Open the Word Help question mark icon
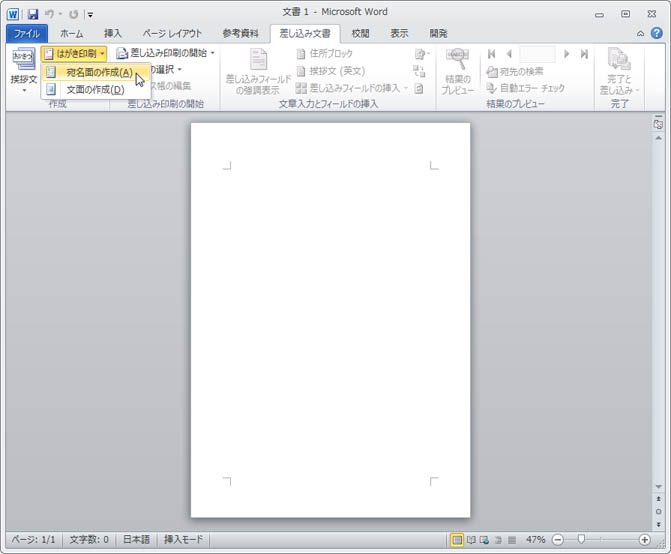 coord(656,33)
